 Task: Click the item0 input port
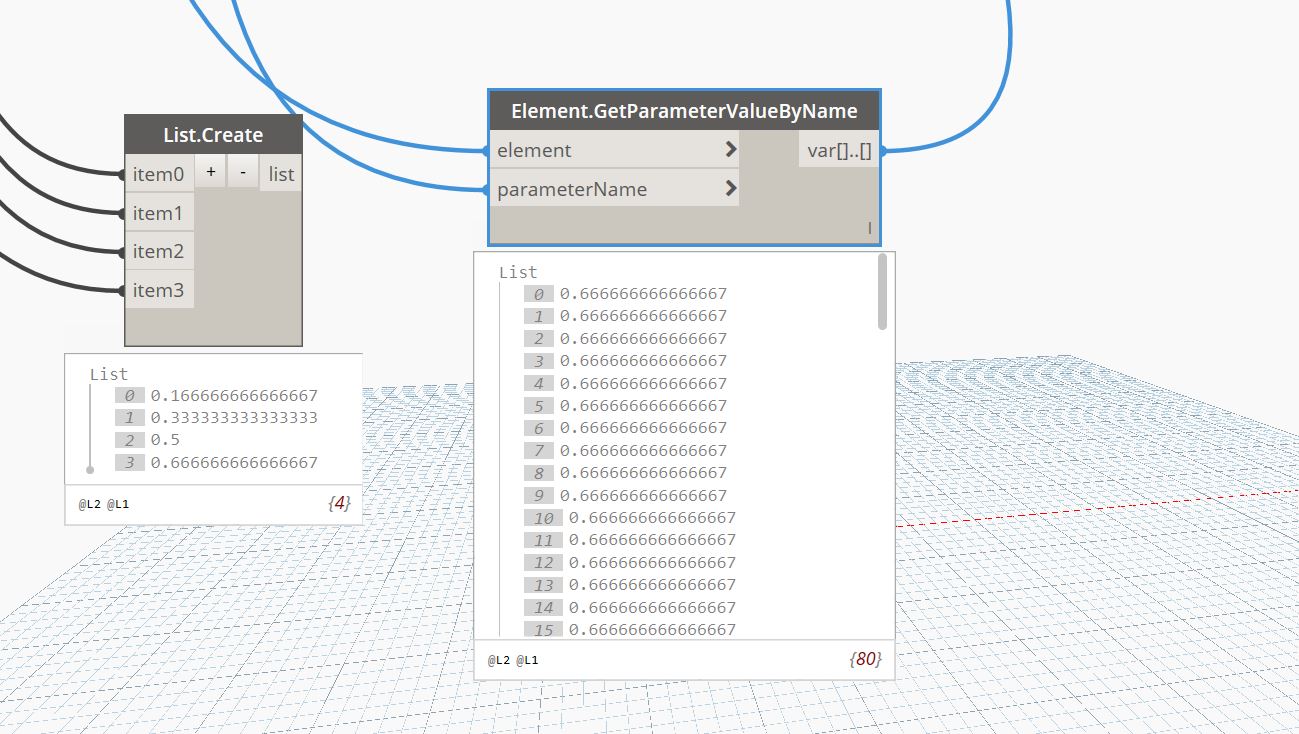[159, 174]
